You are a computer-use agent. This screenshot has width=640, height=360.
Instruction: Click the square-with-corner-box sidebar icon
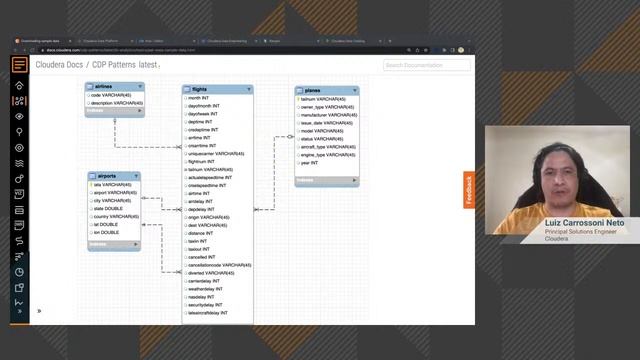pos(19,288)
